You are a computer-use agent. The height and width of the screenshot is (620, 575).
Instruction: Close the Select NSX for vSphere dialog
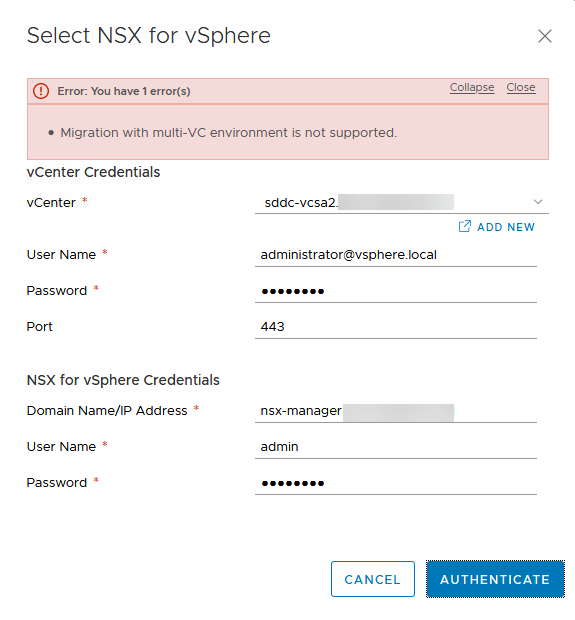pyautogui.click(x=545, y=36)
